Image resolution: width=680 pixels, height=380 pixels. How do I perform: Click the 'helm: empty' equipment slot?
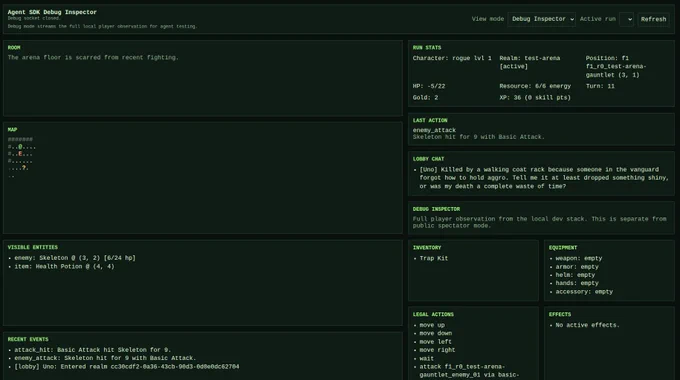(x=575, y=275)
